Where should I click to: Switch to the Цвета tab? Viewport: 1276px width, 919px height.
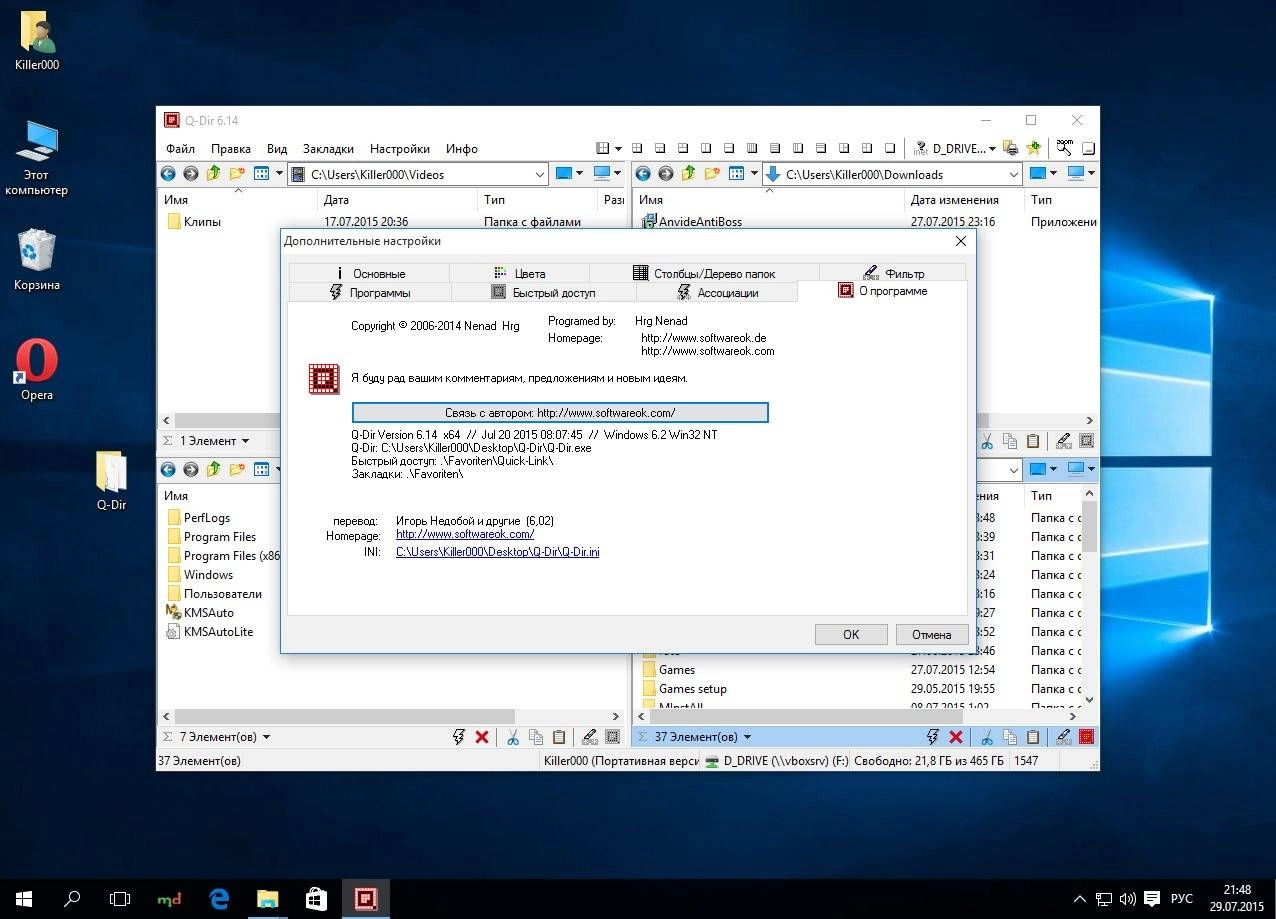(x=519, y=273)
